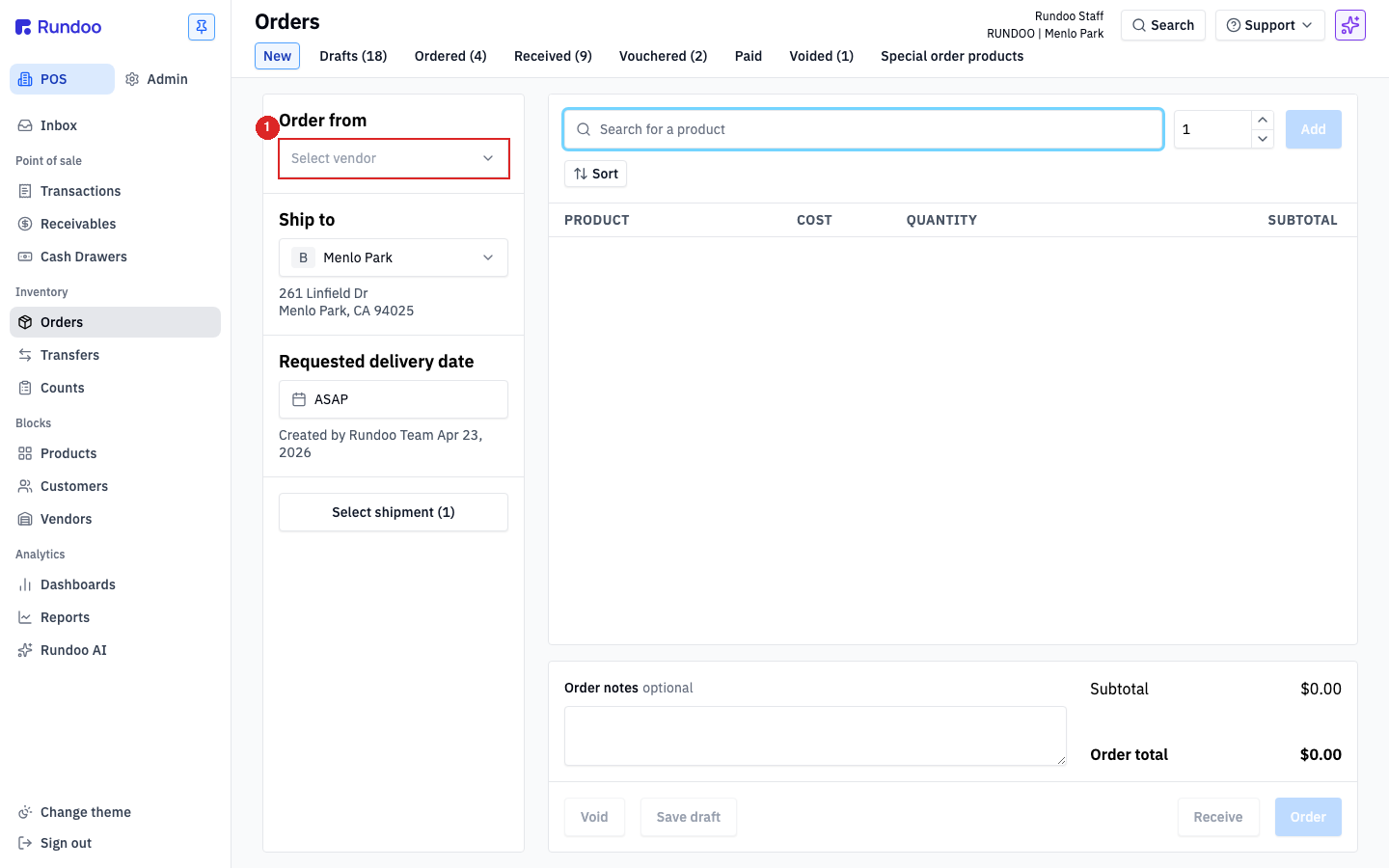Image resolution: width=1389 pixels, height=868 pixels.
Task: Open the Special order products tab
Action: pyautogui.click(x=952, y=56)
